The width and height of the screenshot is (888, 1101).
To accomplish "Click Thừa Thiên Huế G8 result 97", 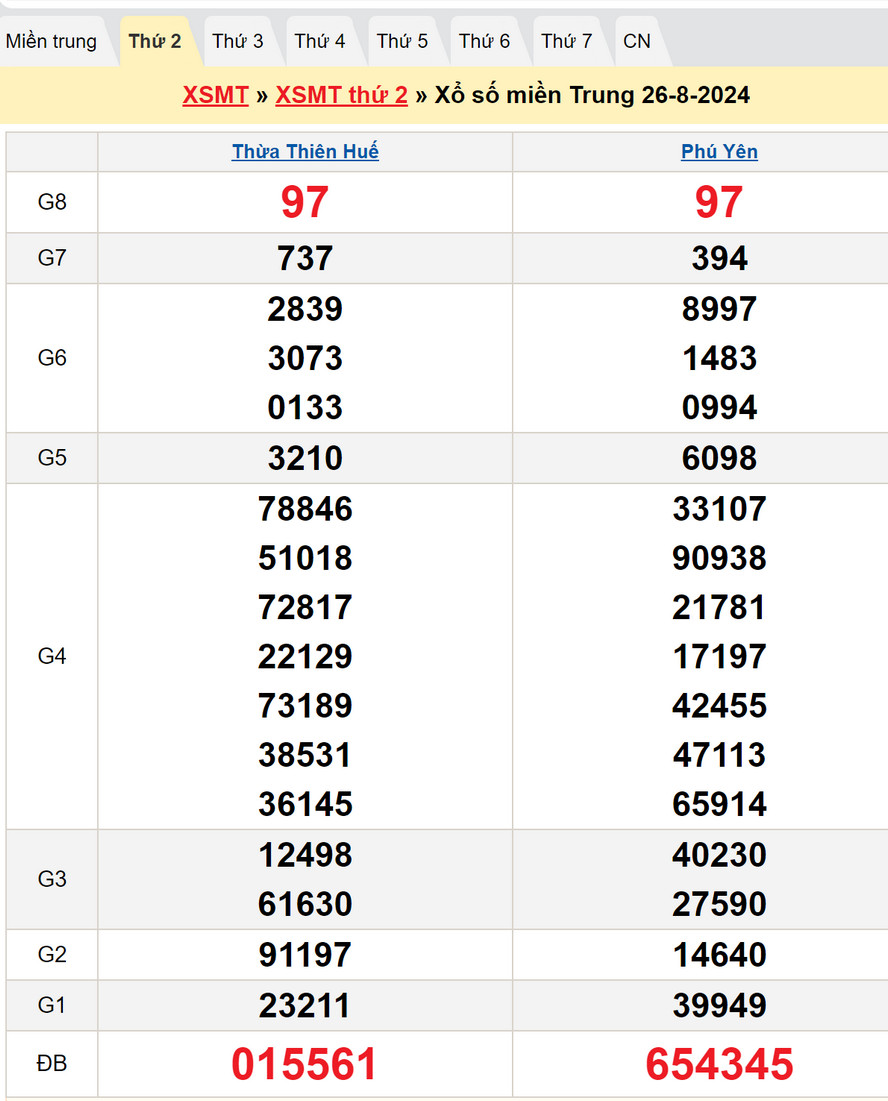I will pos(305,203).
